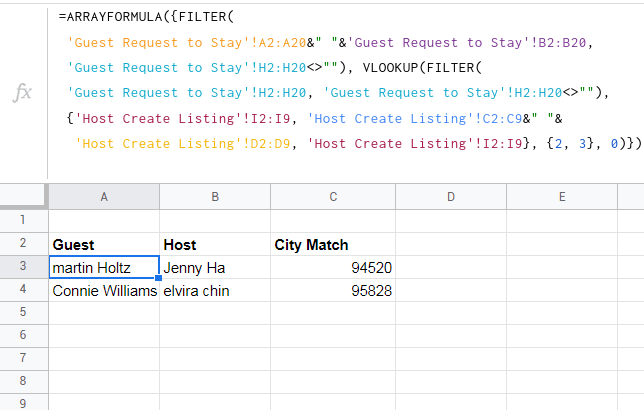Viewport: 644px width, 410px height.
Task: Select row 8 header
Action: coord(23,382)
